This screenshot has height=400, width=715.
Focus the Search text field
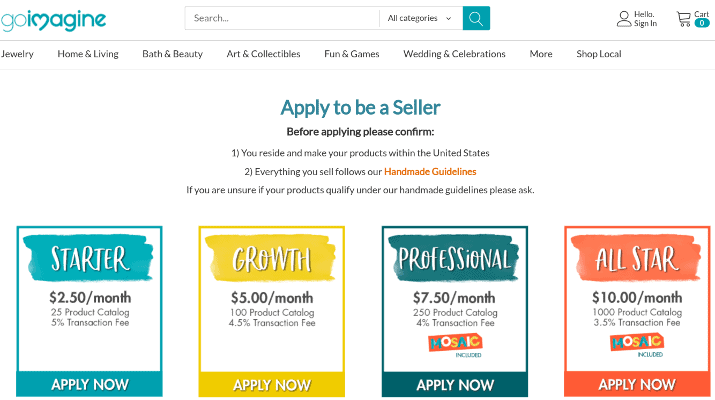(282, 18)
